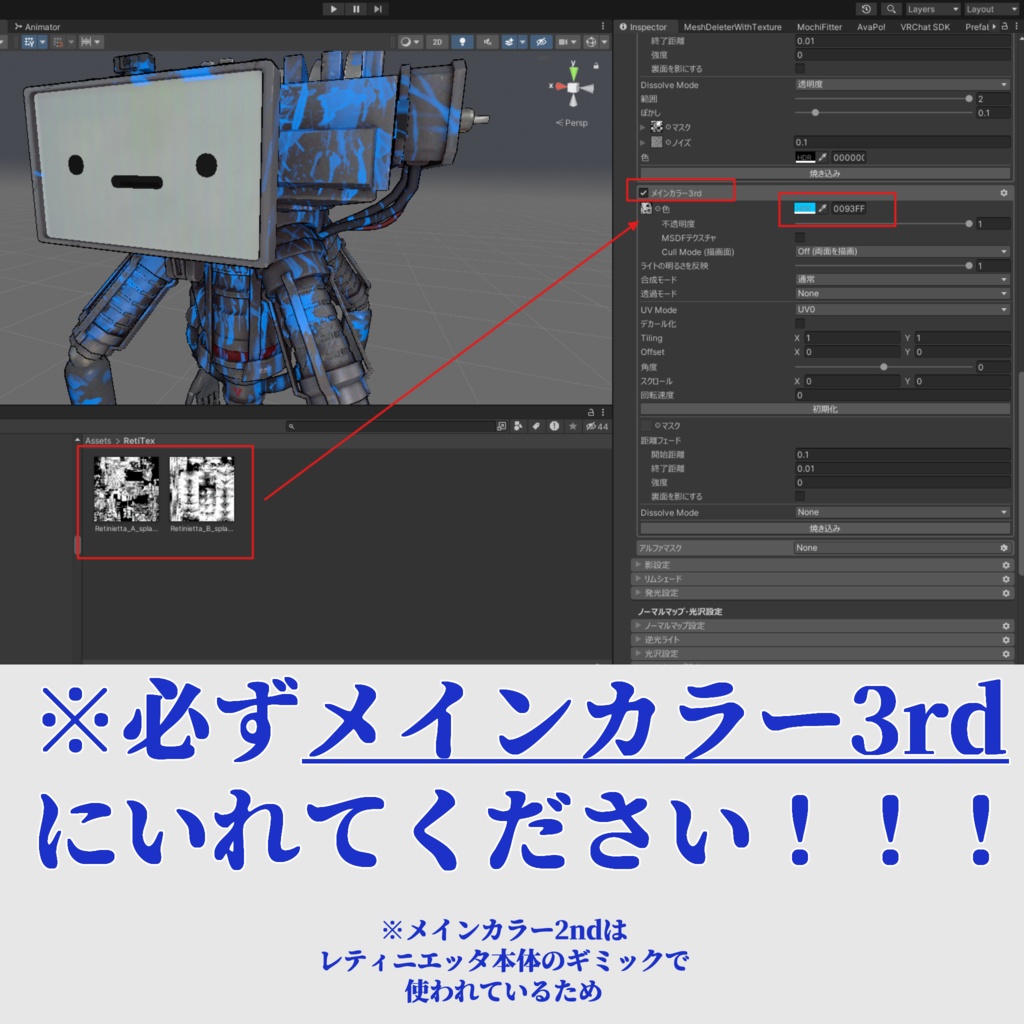Open the 透過モード None dropdown
The width and height of the screenshot is (1024, 1024).
[902, 294]
